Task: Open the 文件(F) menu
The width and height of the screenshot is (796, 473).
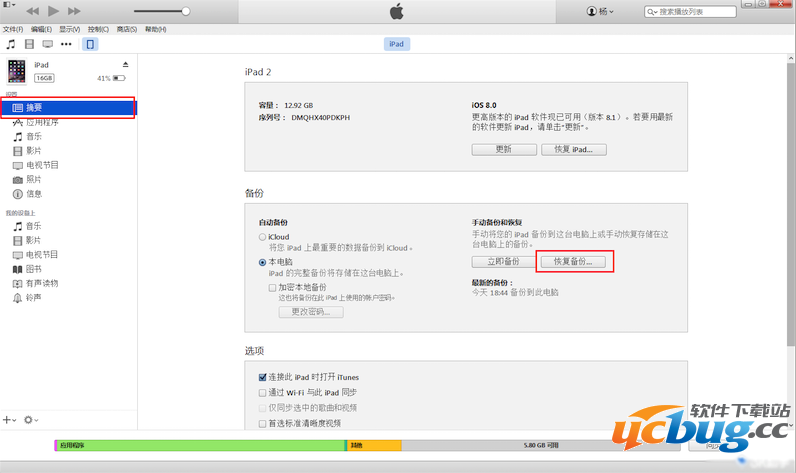Action: [13, 29]
